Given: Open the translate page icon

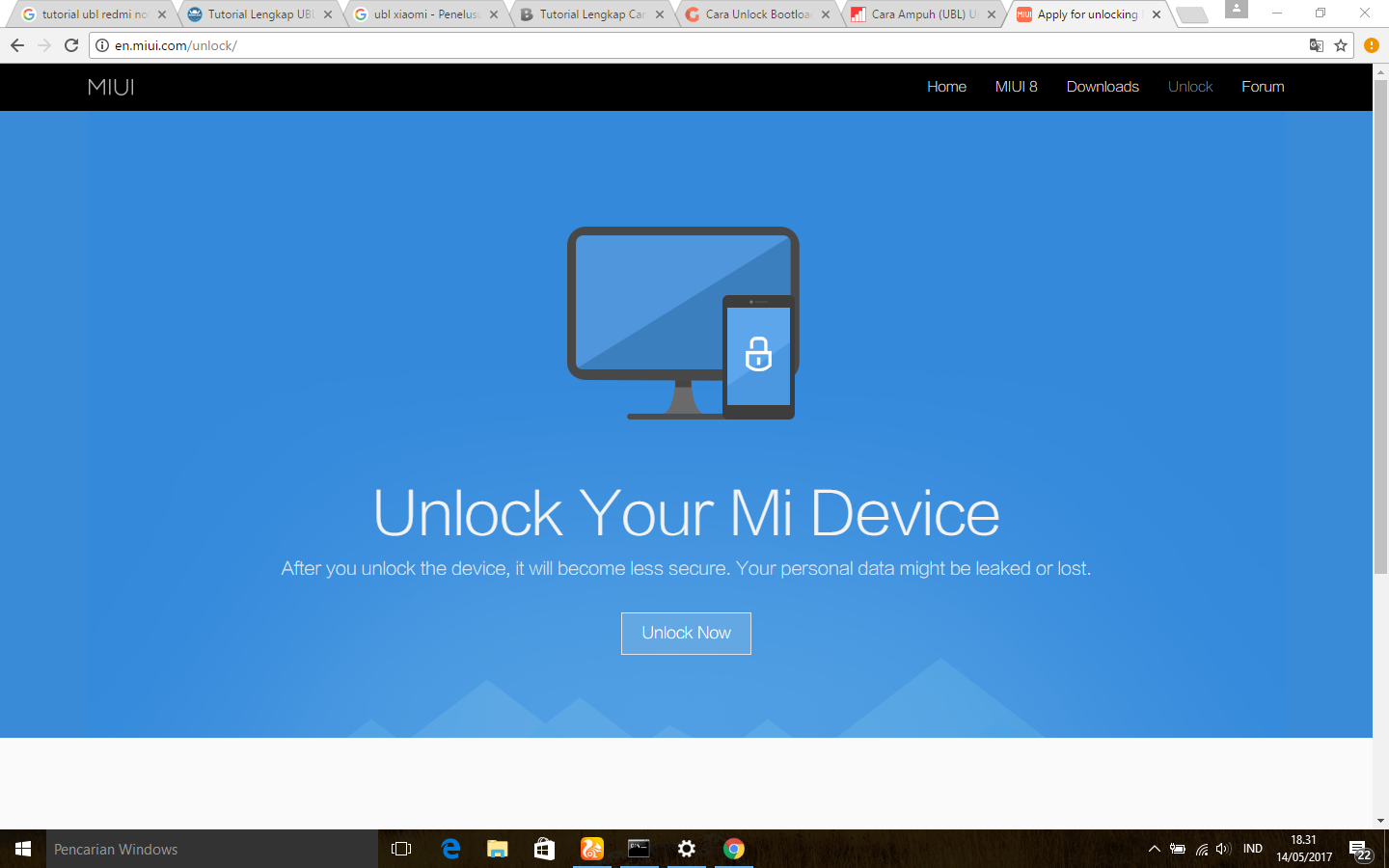Looking at the screenshot, I should (x=1316, y=45).
